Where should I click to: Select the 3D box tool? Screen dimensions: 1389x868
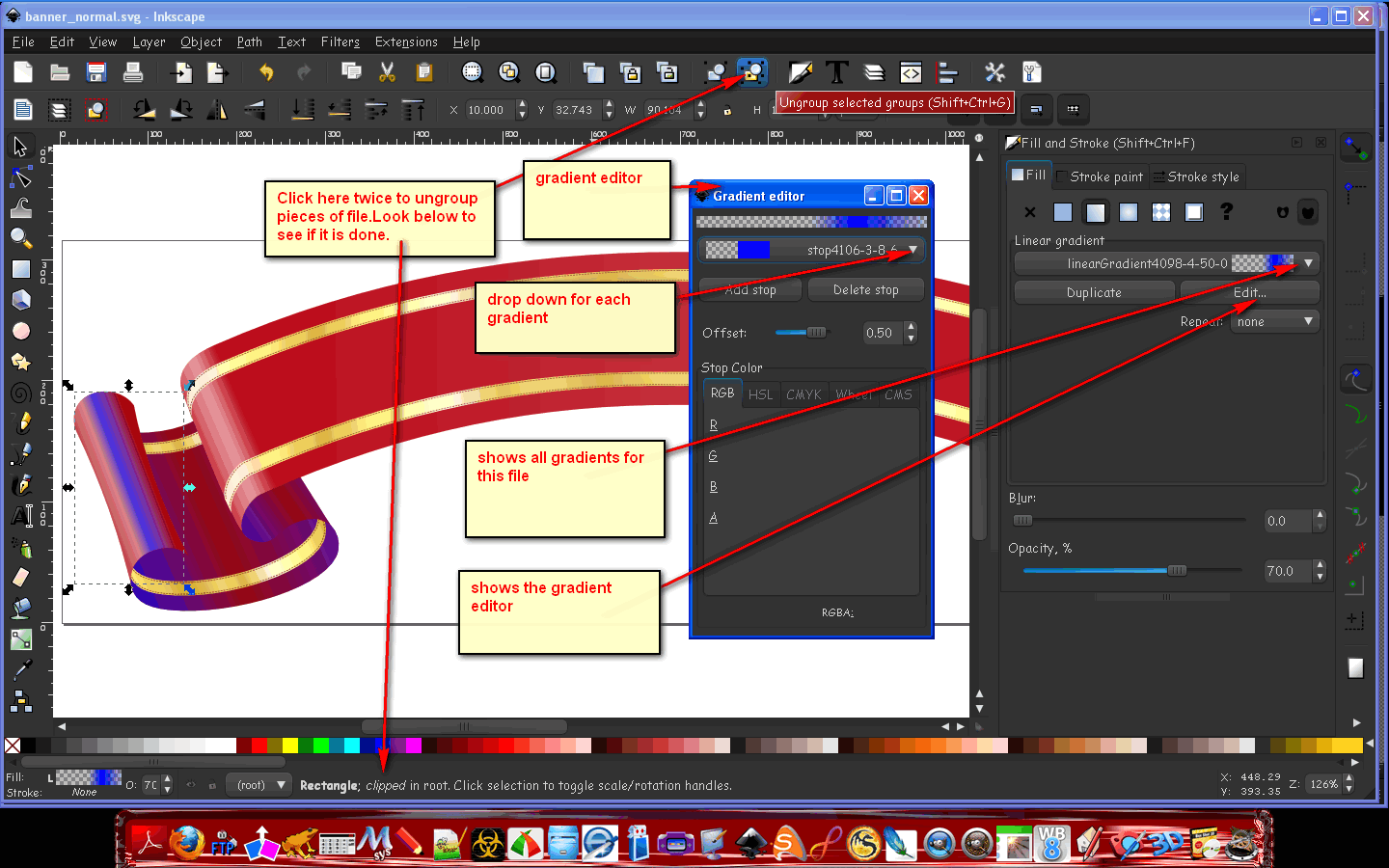pyautogui.click(x=20, y=300)
